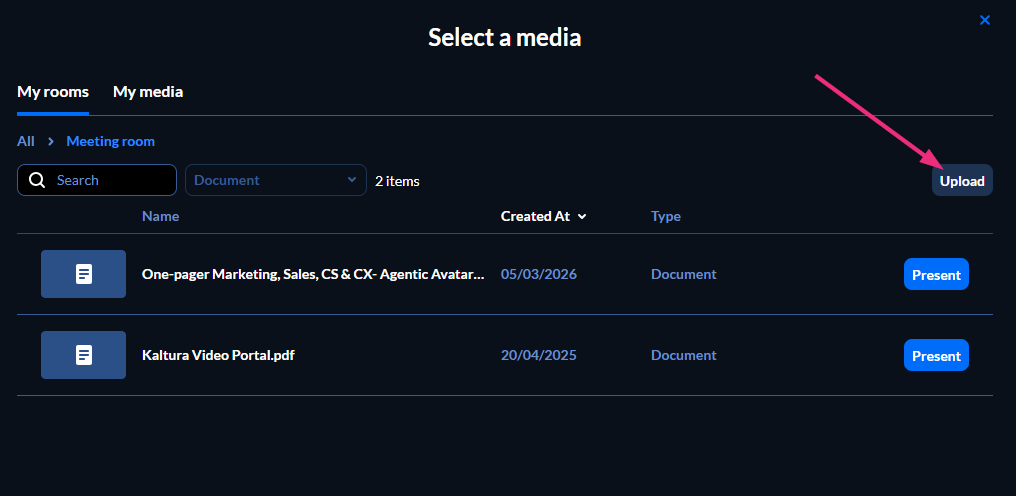Go to All in the breadcrumb
Image resolution: width=1016 pixels, height=496 pixels.
[25, 141]
